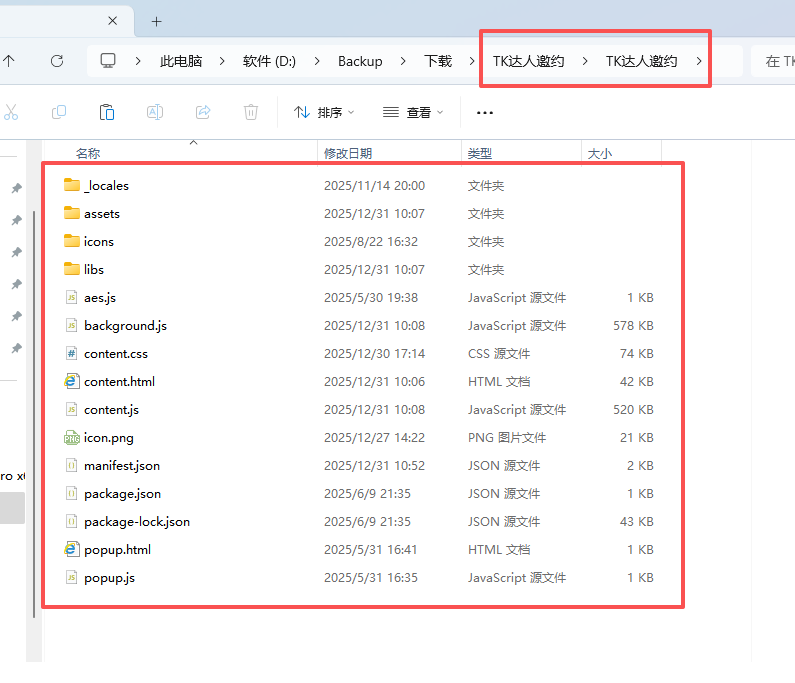Open the three-dots more options menu
Image resolution: width=795 pixels, height=683 pixels.
click(485, 113)
